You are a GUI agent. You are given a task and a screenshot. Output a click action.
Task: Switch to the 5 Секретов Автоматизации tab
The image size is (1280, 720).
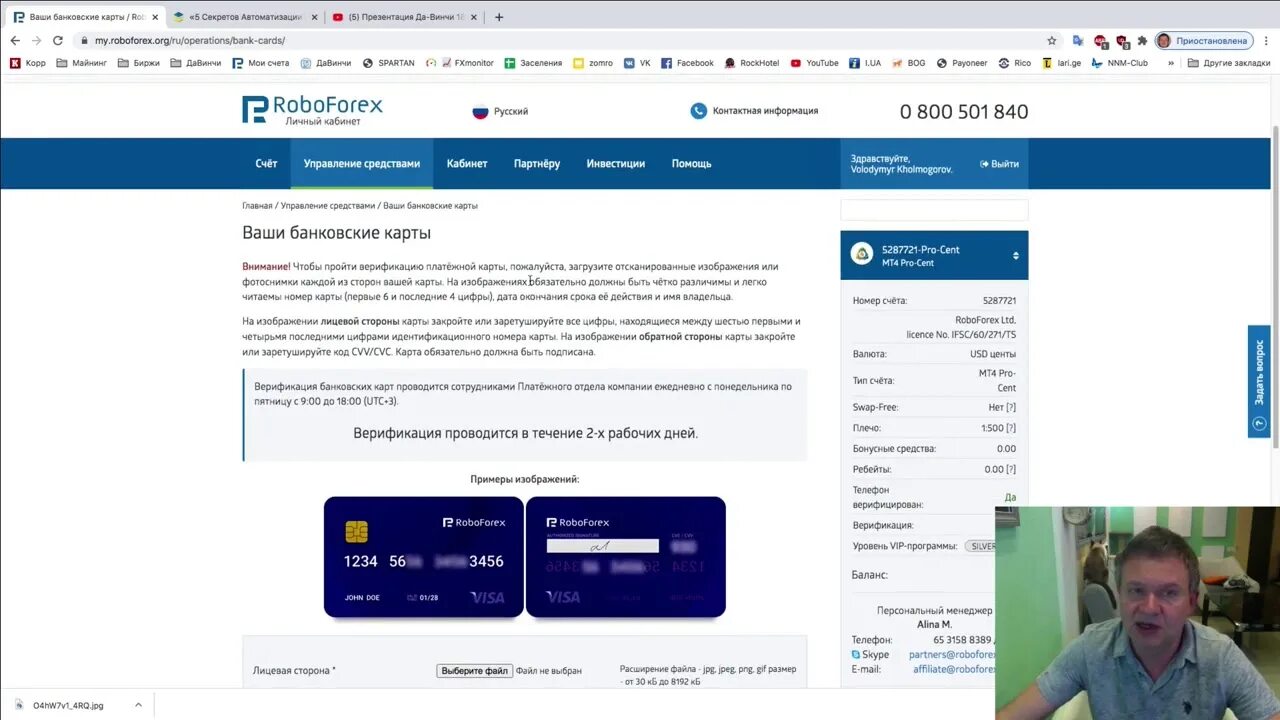click(x=245, y=17)
